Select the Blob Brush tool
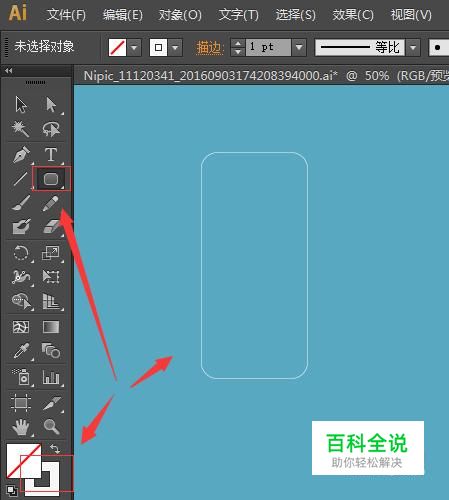This screenshot has width=449, height=500. (x=21, y=226)
